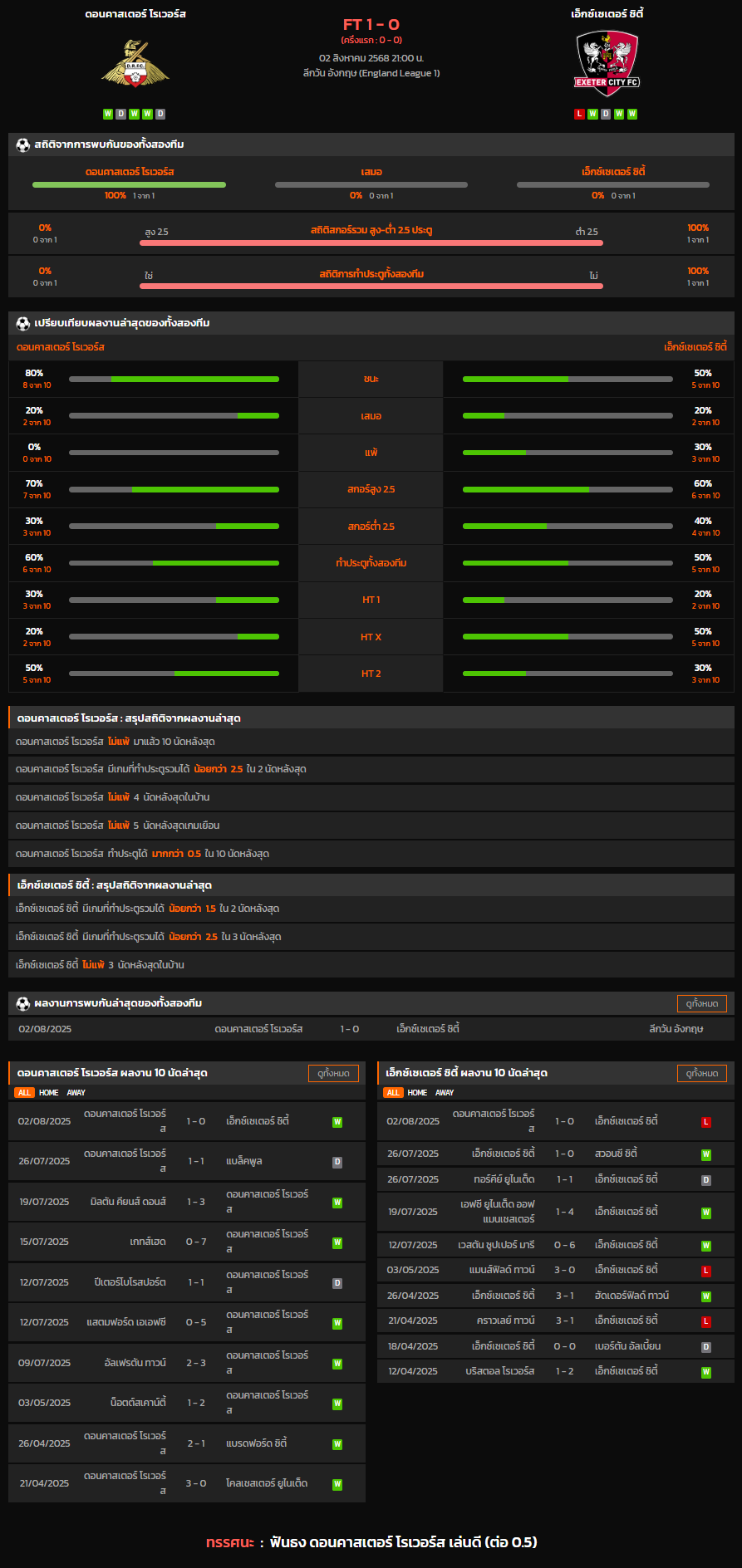Click the red over-under 2.5 goals stat bar

[x=371, y=243]
